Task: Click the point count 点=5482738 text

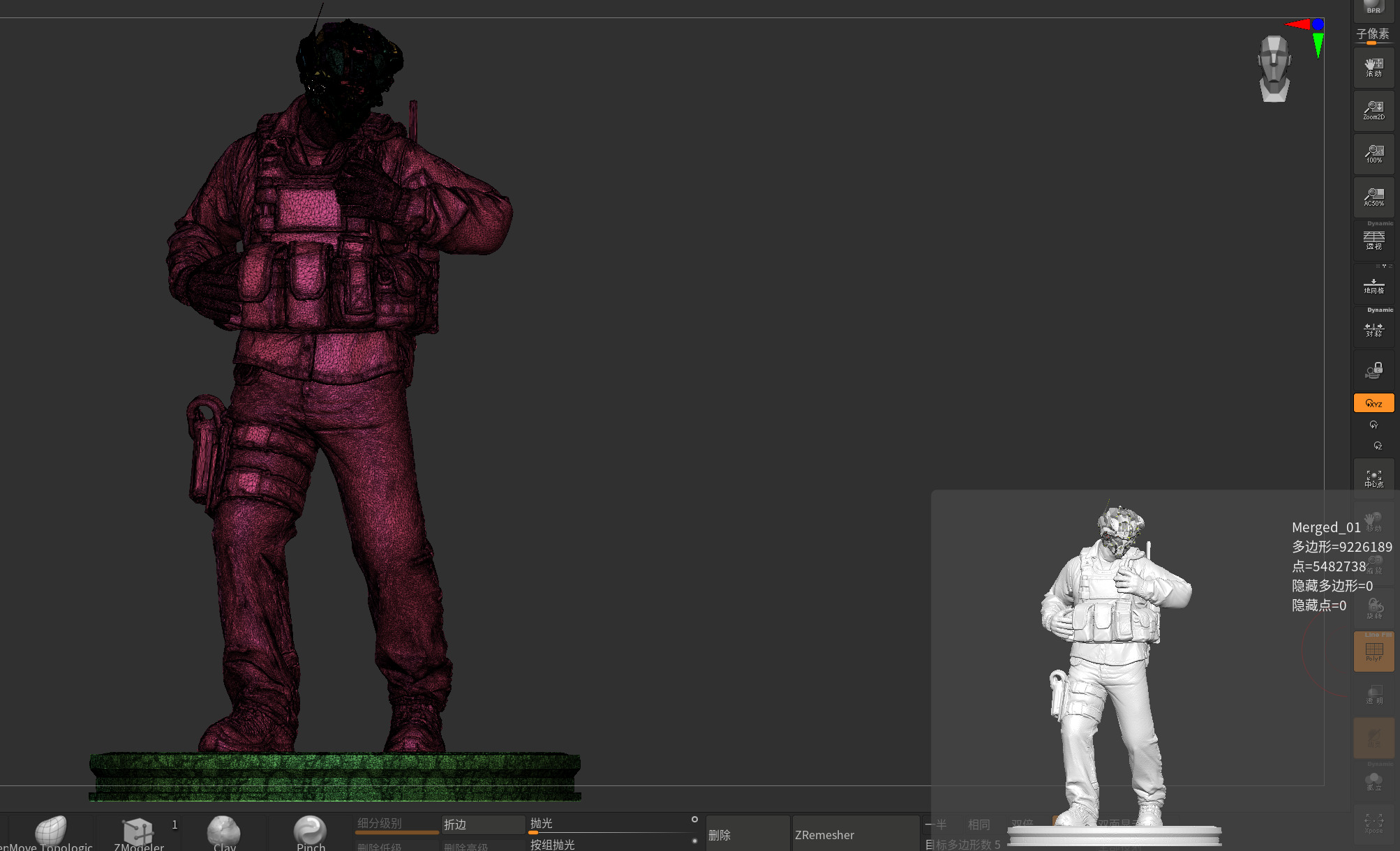Action: click(1329, 566)
